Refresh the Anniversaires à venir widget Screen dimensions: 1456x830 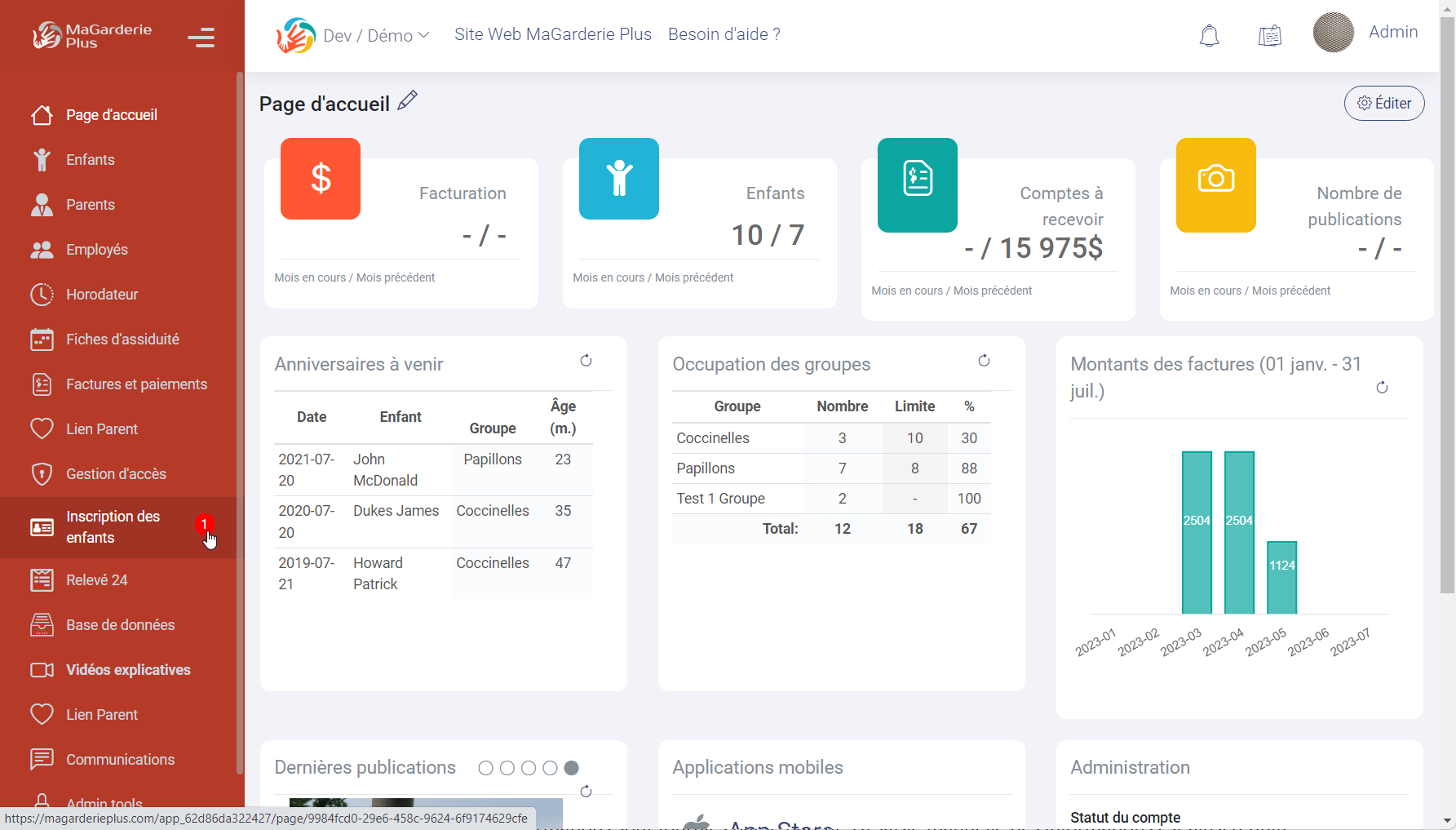[x=586, y=361]
